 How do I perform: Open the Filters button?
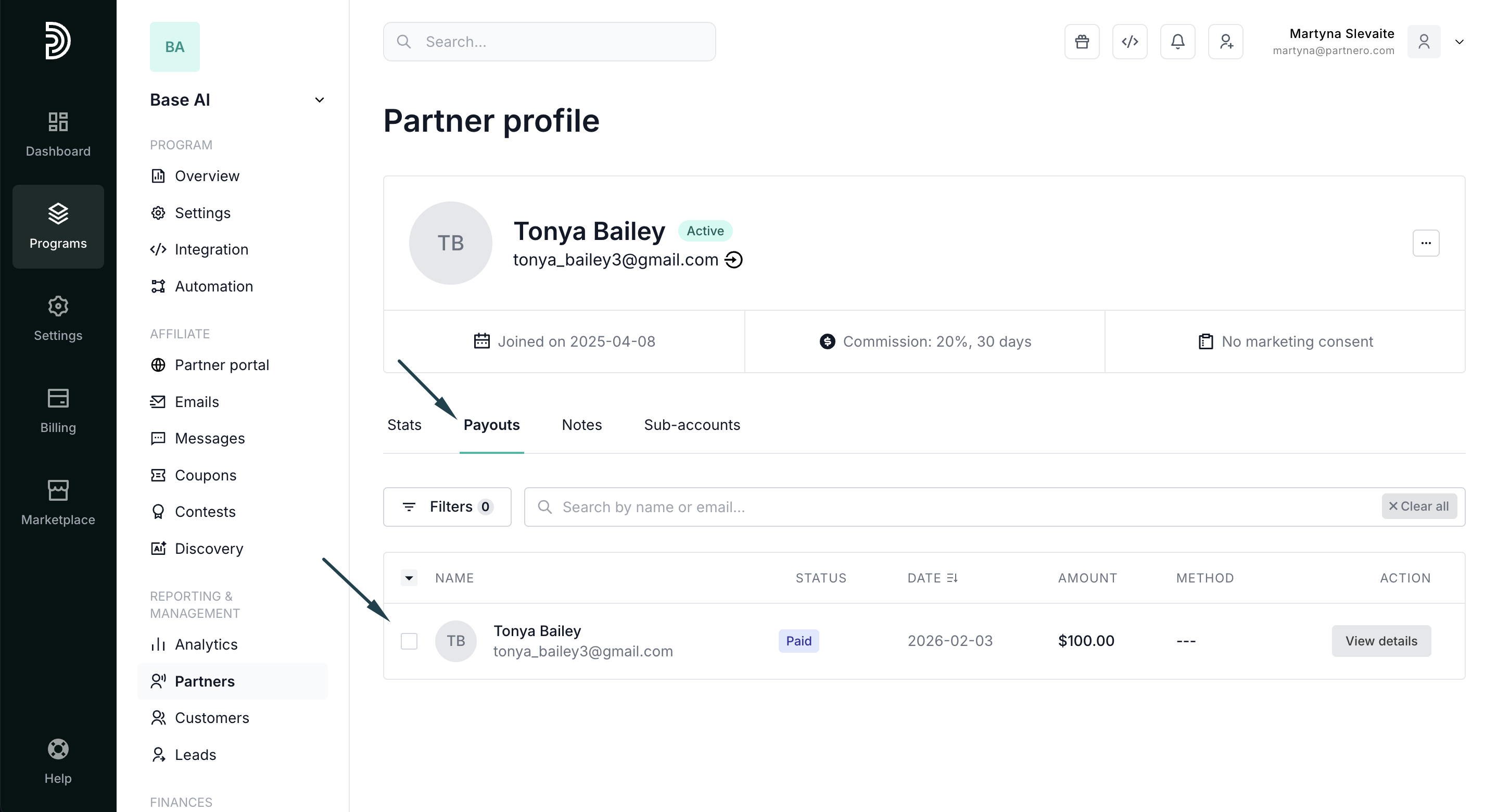pyautogui.click(x=447, y=507)
